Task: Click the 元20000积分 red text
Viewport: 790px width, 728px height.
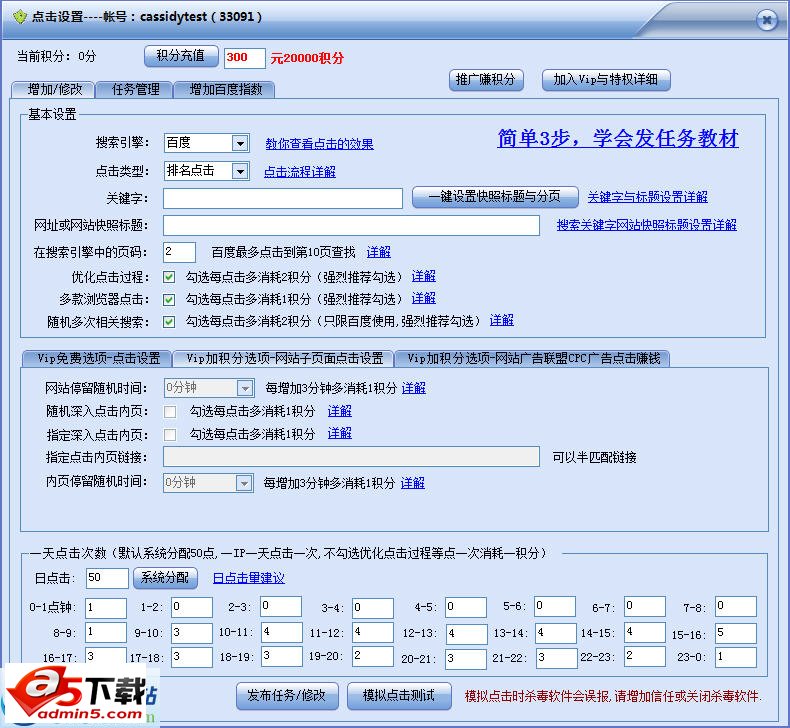Action: (x=307, y=58)
